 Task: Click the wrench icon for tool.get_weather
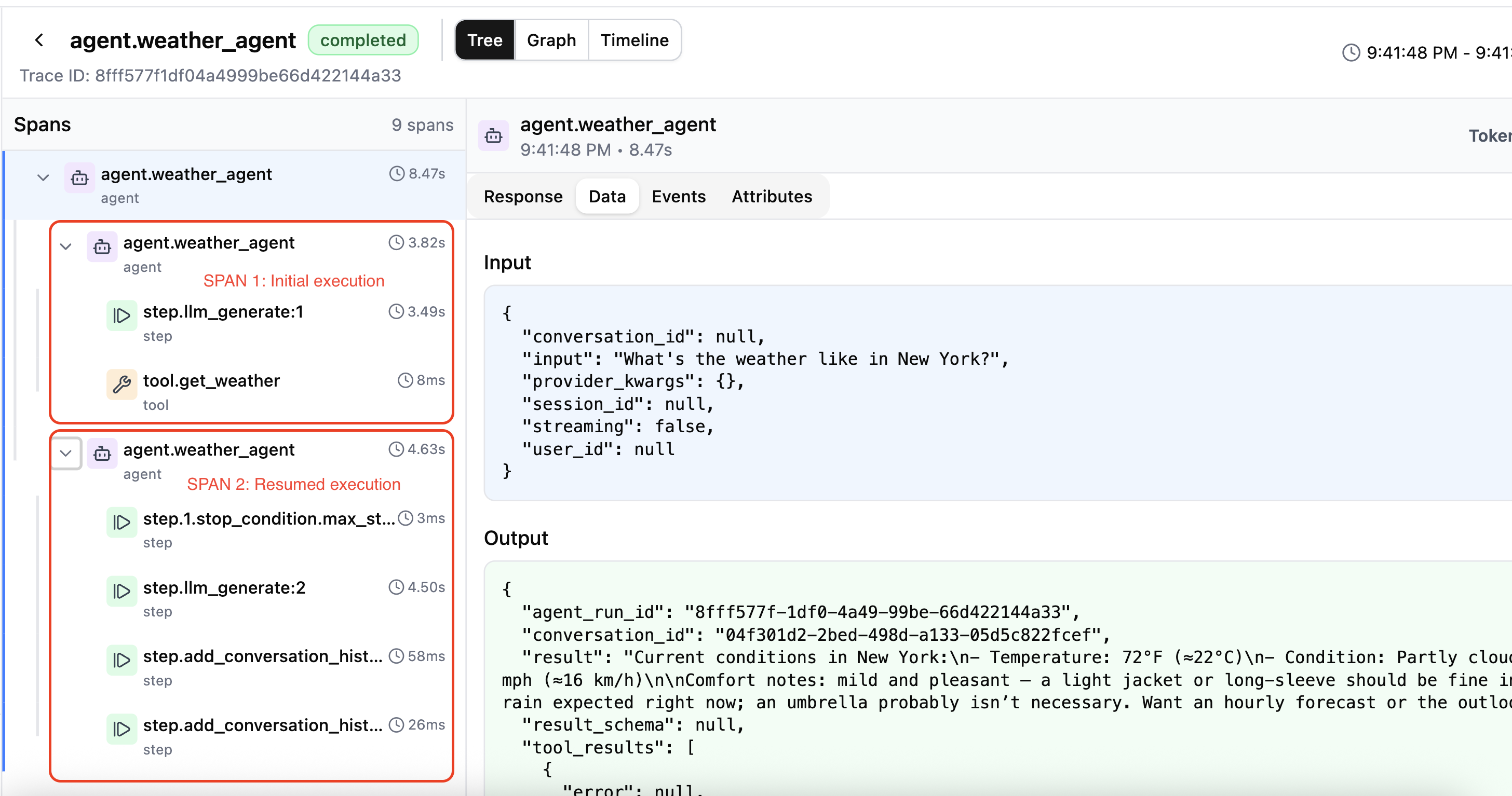pos(122,384)
